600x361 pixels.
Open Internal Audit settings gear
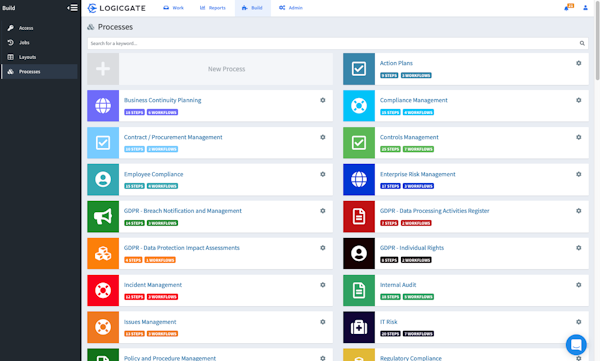pos(579,285)
